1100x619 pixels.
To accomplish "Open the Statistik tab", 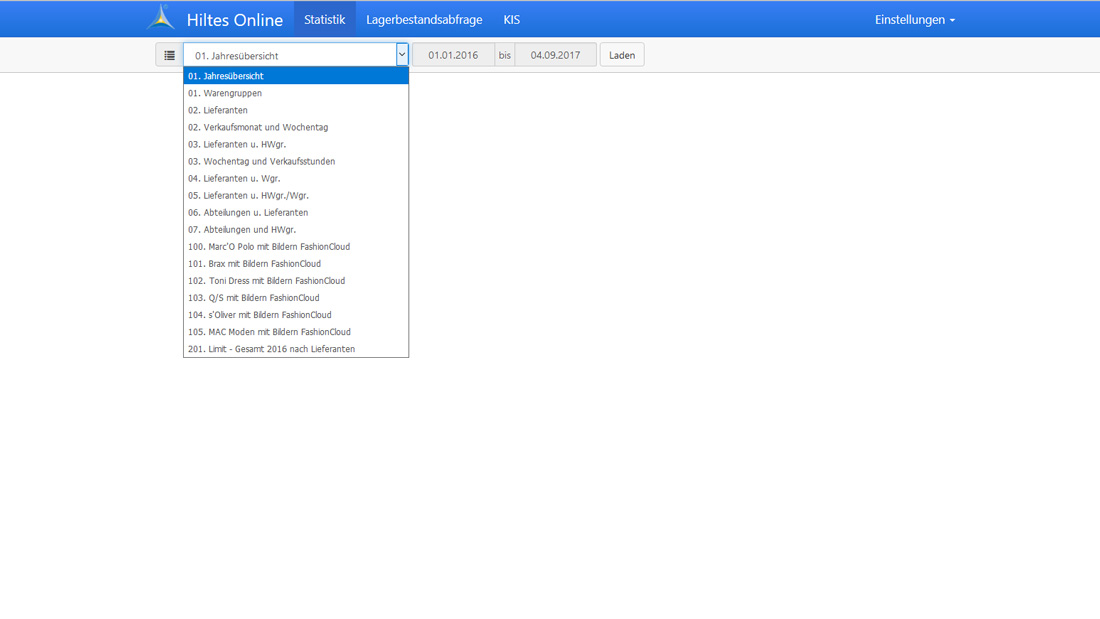I will point(324,20).
